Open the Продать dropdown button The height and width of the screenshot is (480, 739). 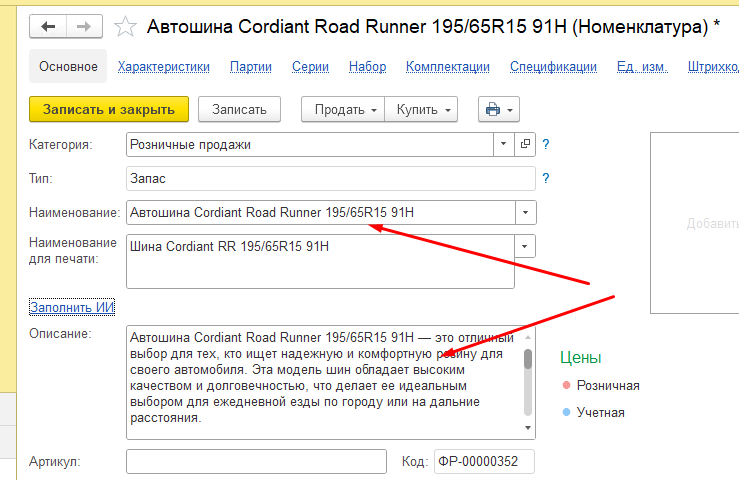[x=343, y=109]
